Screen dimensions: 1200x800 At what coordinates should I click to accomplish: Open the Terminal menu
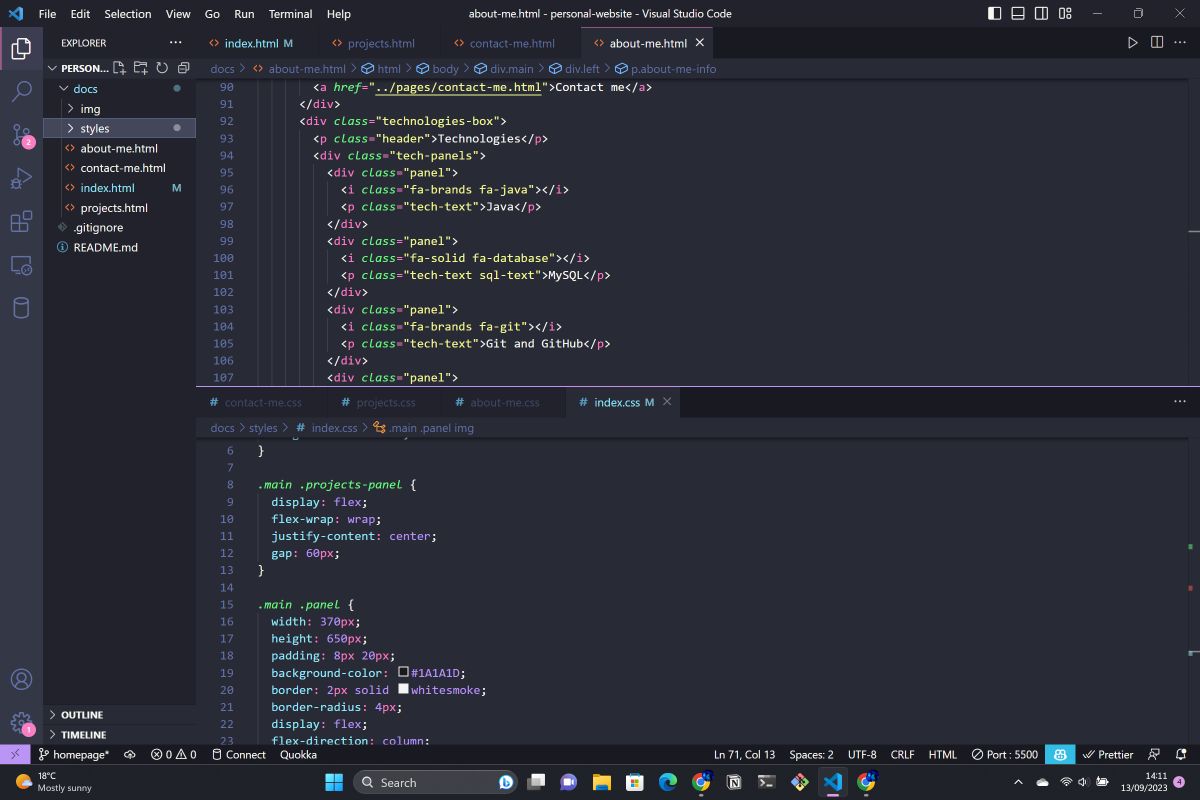pyautogui.click(x=290, y=14)
